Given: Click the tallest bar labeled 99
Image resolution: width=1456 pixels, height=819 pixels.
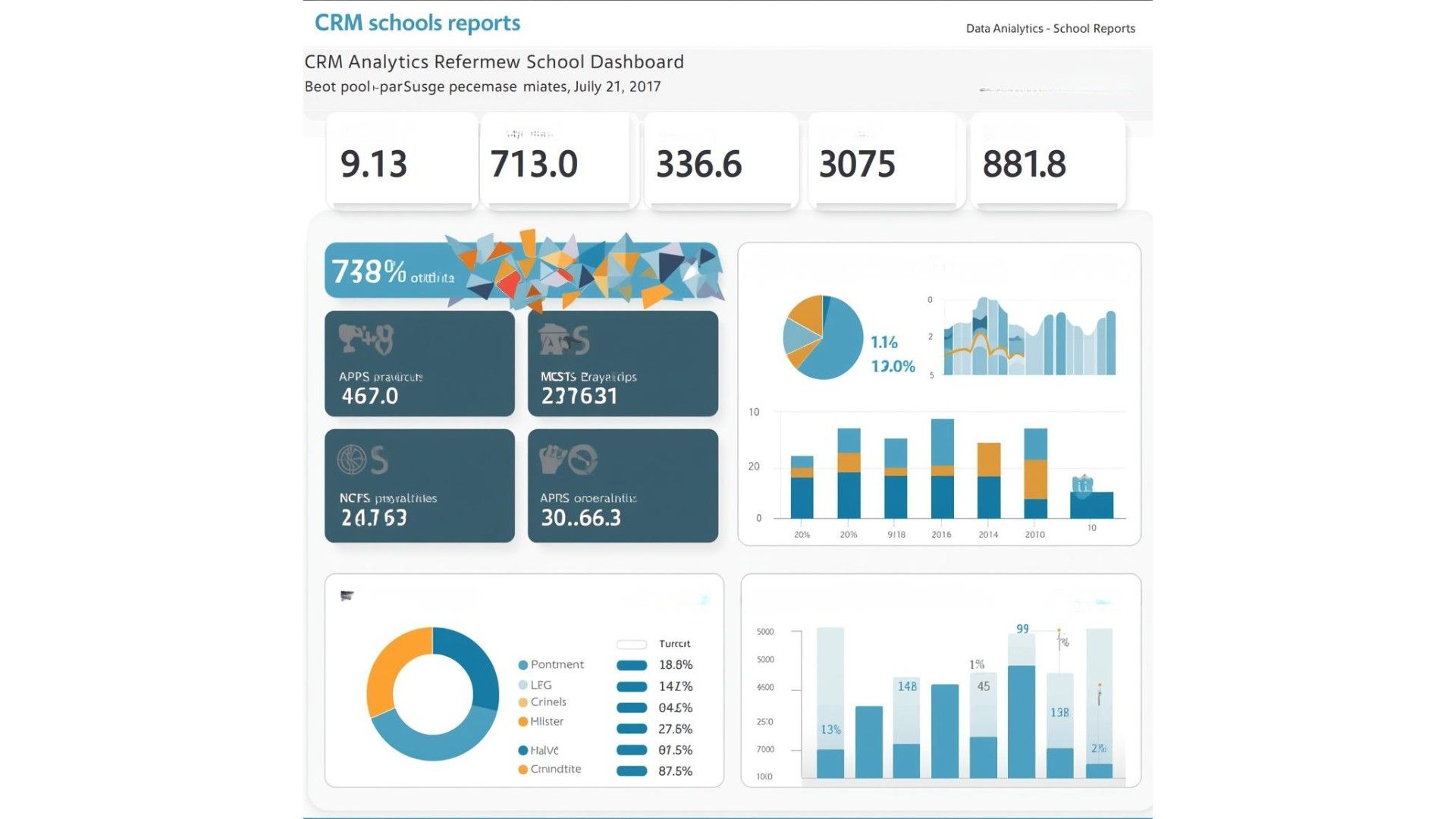Looking at the screenshot, I should (x=1021, y=720).
